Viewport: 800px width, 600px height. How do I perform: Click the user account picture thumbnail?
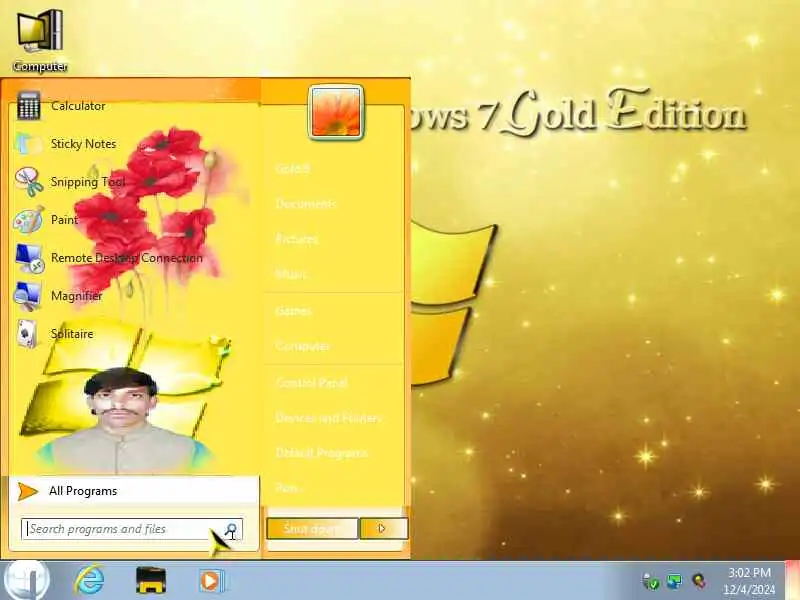click(x=336, y=112)
